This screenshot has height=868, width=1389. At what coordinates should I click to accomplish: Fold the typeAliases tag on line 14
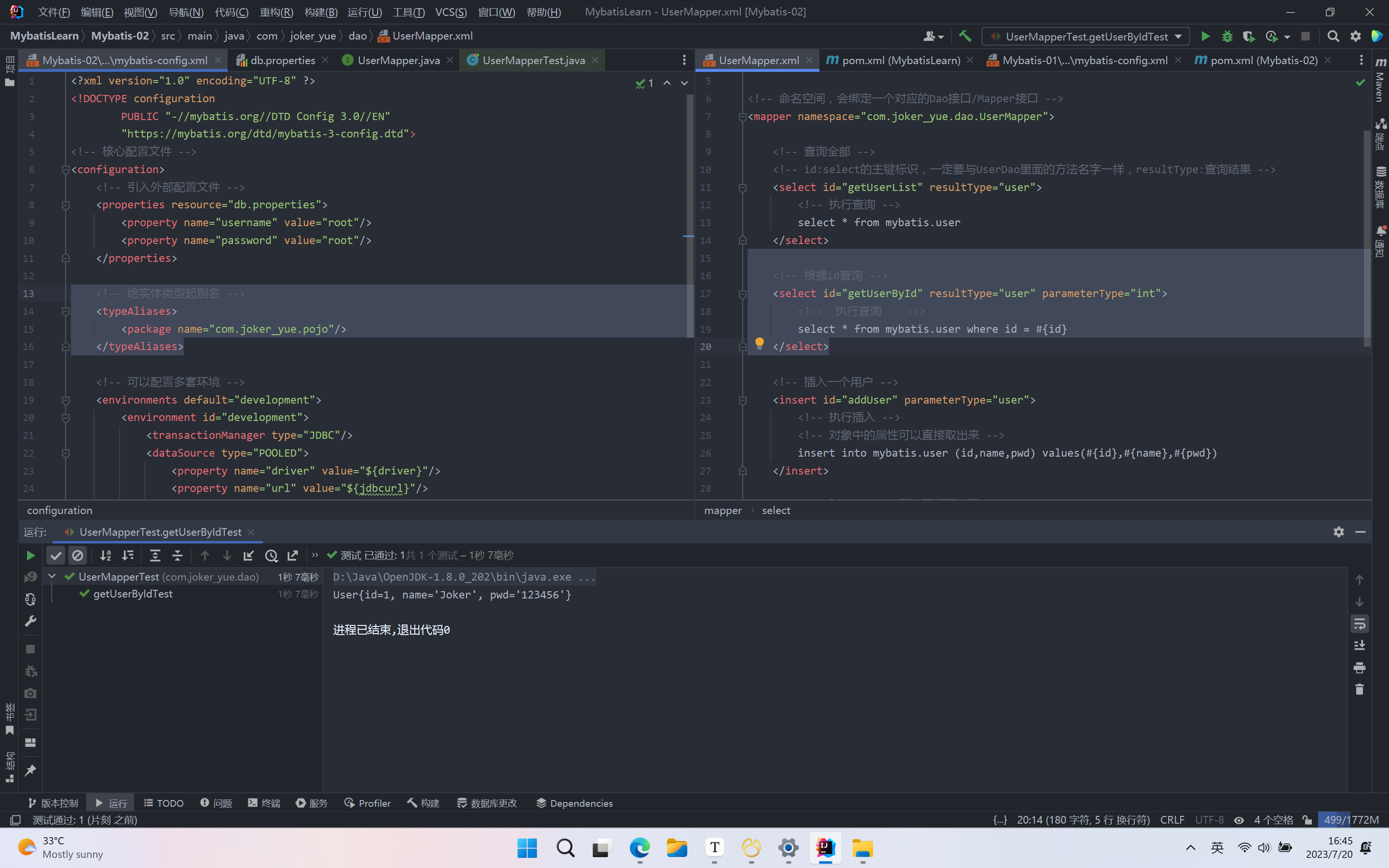[66, 311]
